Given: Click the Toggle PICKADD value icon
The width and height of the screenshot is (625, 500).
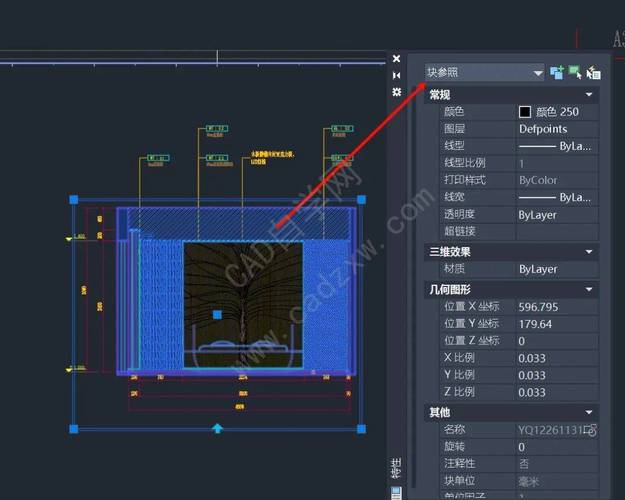Looking at the screenshot, I should 557,72.
